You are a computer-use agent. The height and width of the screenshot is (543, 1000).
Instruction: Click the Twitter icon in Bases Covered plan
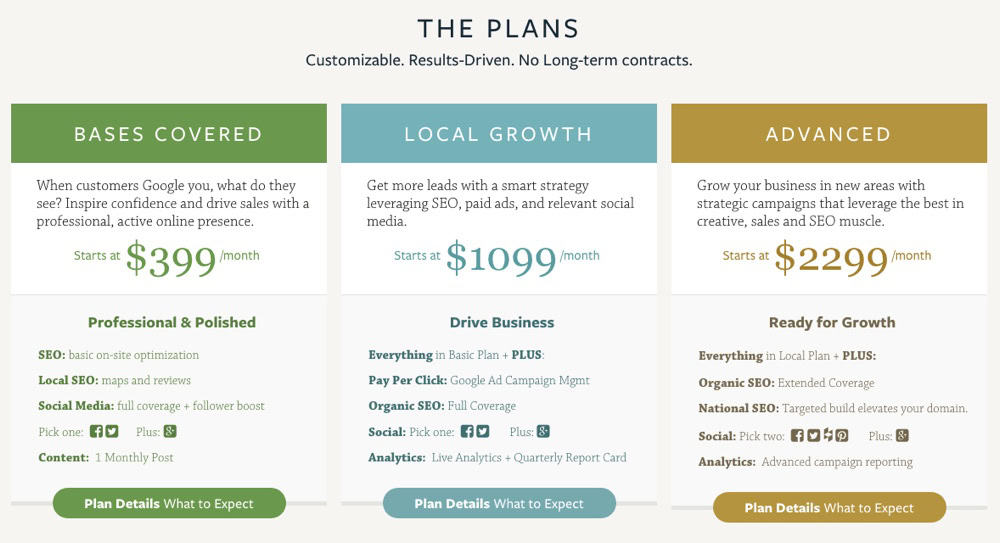click(112, 431)
